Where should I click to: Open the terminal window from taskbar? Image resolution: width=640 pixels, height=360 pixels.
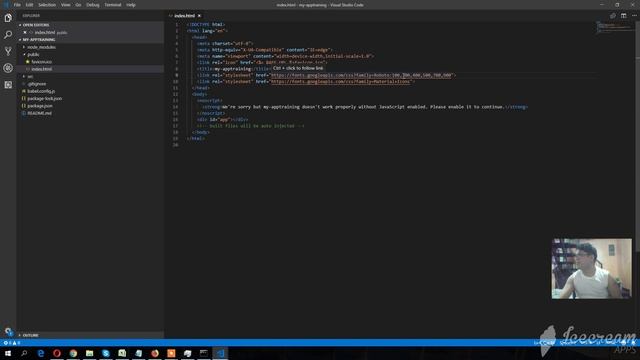pyautogui.click(x=204, y=353)
